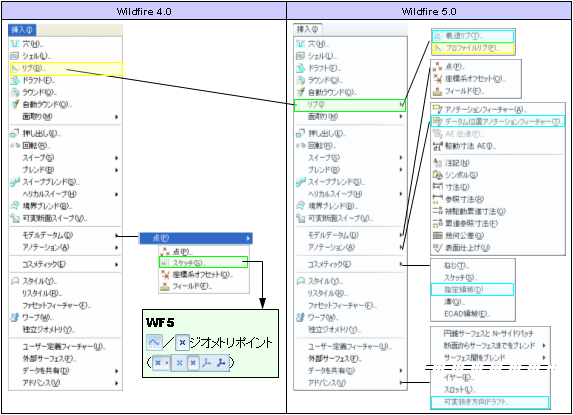Expand コスメティック arrow in Wildfire 5.0 menu
The height and width of the screenshot is (415, 573).
(401, 264)
